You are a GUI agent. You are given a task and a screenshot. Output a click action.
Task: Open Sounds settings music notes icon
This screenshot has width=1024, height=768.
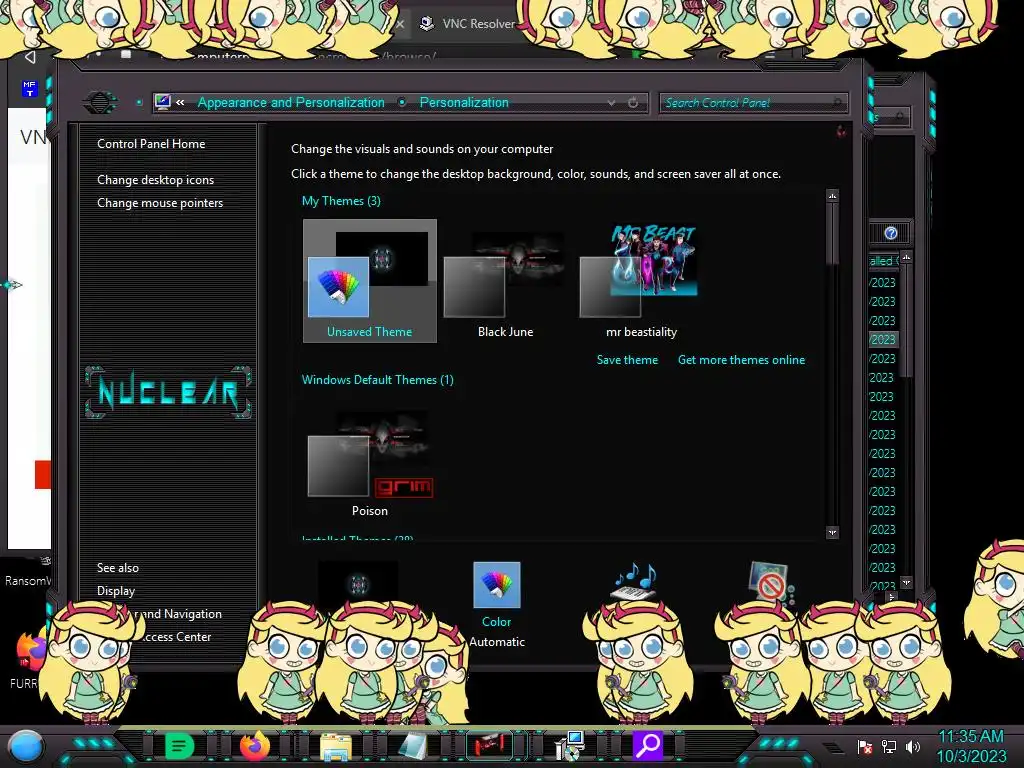633,581
